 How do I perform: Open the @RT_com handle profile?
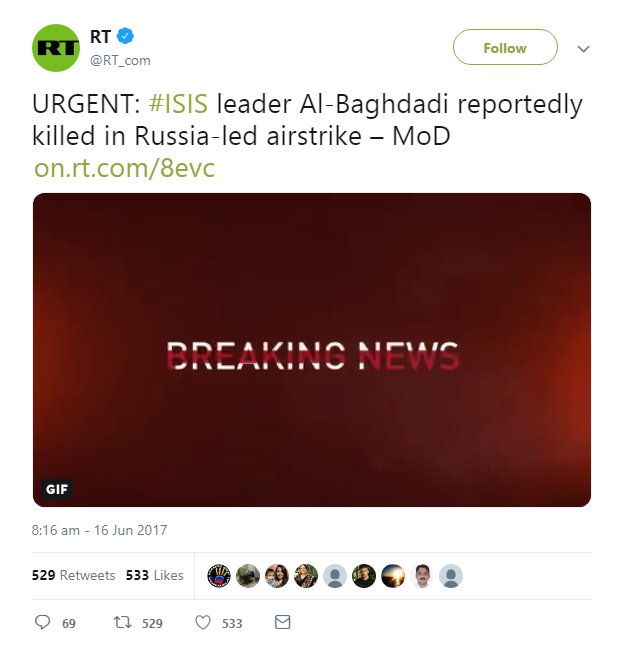[121, 59]
